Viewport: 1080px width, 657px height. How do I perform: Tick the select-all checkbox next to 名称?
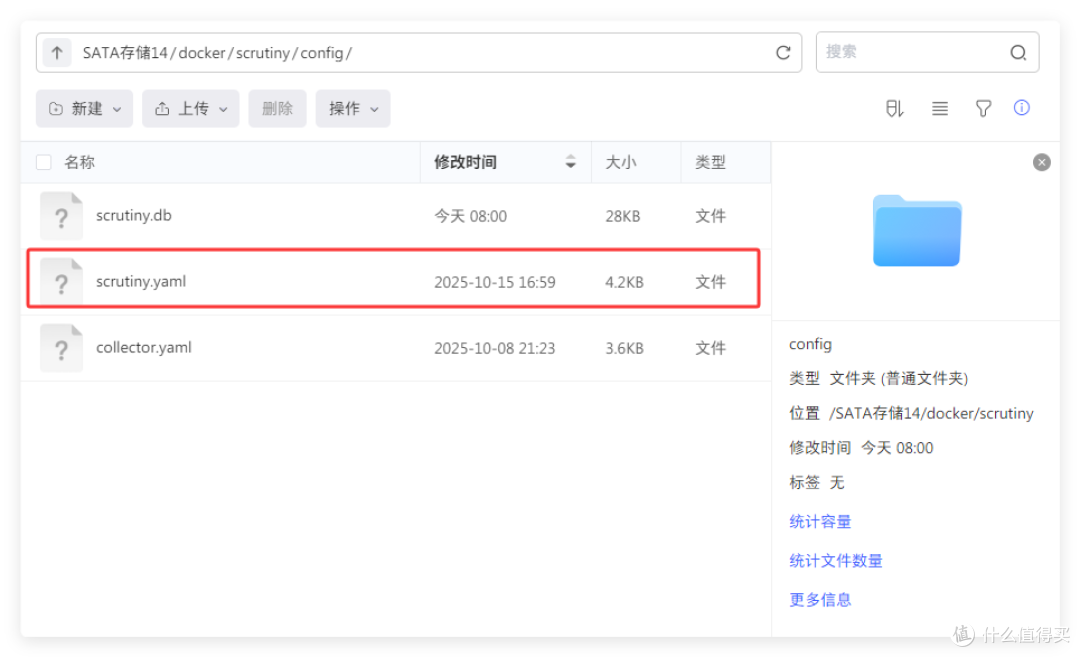(43, 162)
